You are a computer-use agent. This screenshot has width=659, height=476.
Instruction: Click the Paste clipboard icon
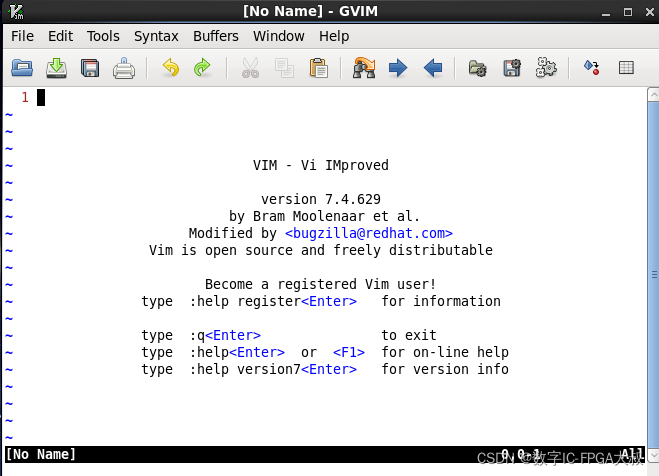point(319,68)
